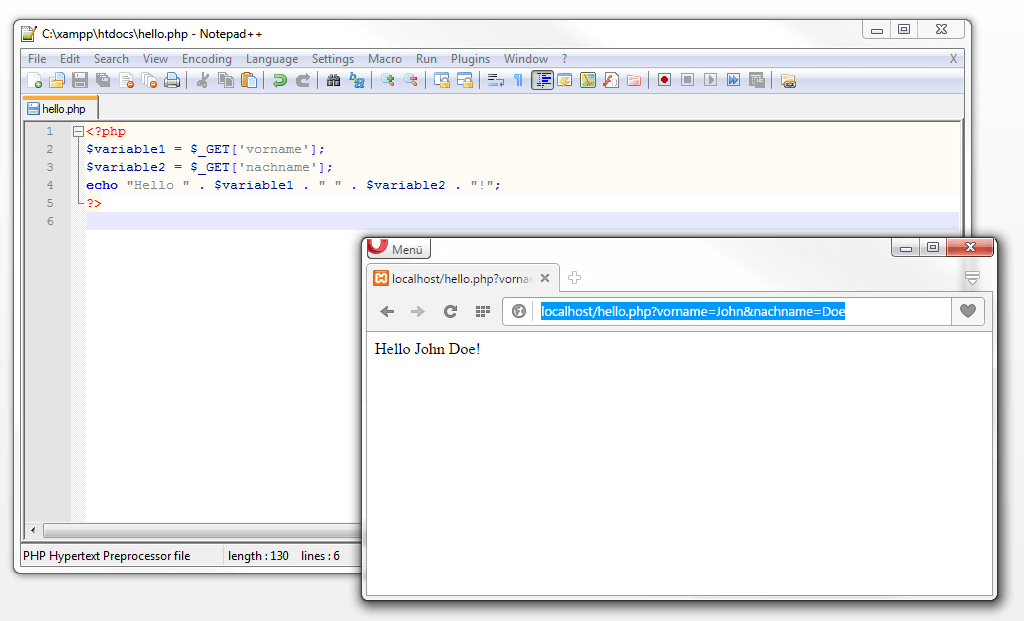
Task: Paste from clipboard using the toolbar
Action: pos(249,80)
